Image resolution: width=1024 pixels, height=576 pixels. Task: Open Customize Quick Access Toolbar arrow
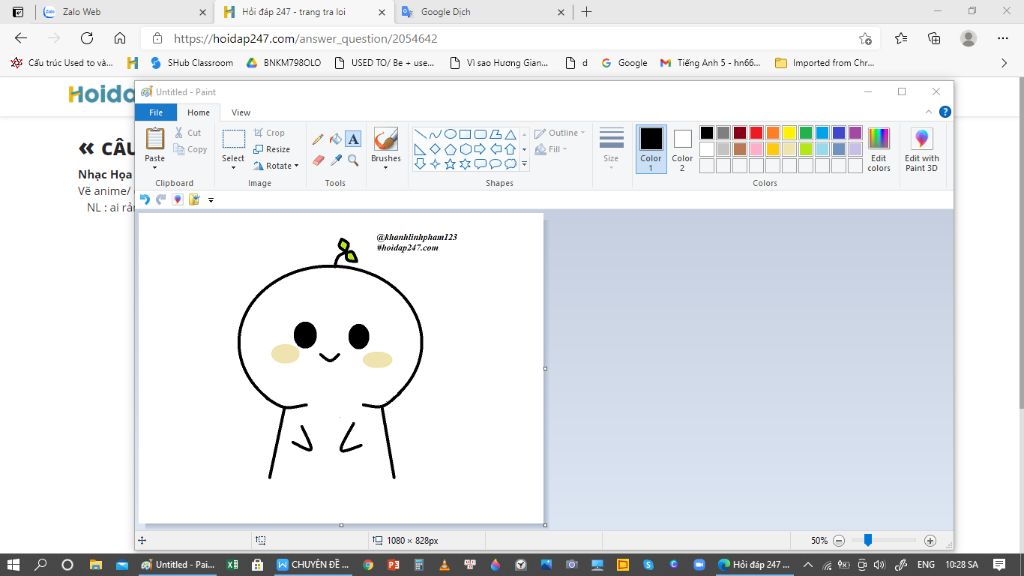211,200
